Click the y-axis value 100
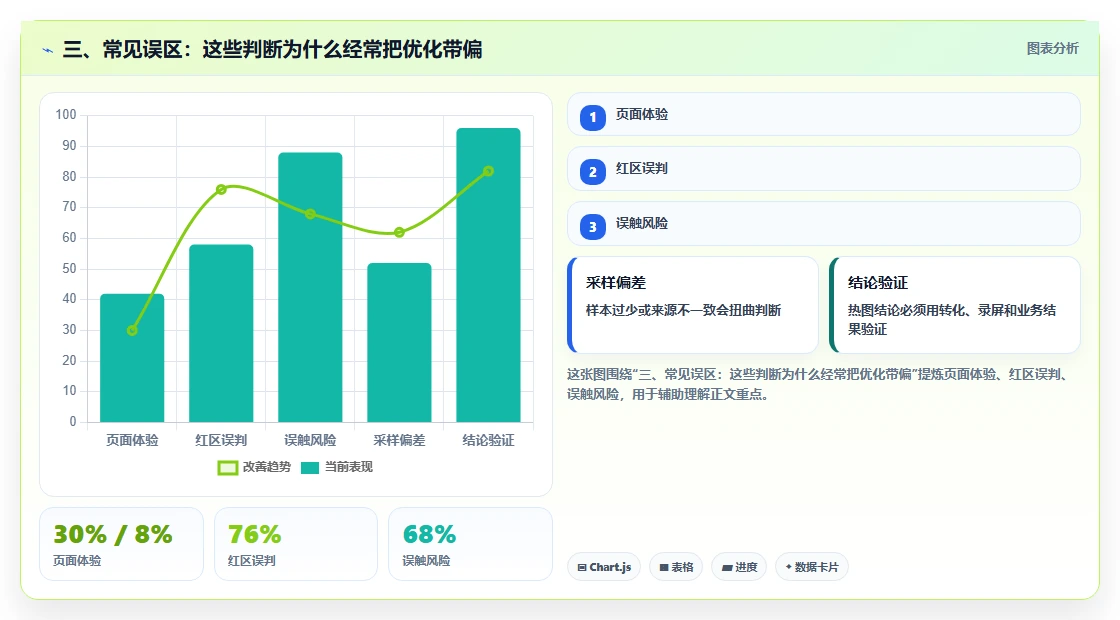The width and height of the screenshot is (1120, 620). tap(66, 114)
